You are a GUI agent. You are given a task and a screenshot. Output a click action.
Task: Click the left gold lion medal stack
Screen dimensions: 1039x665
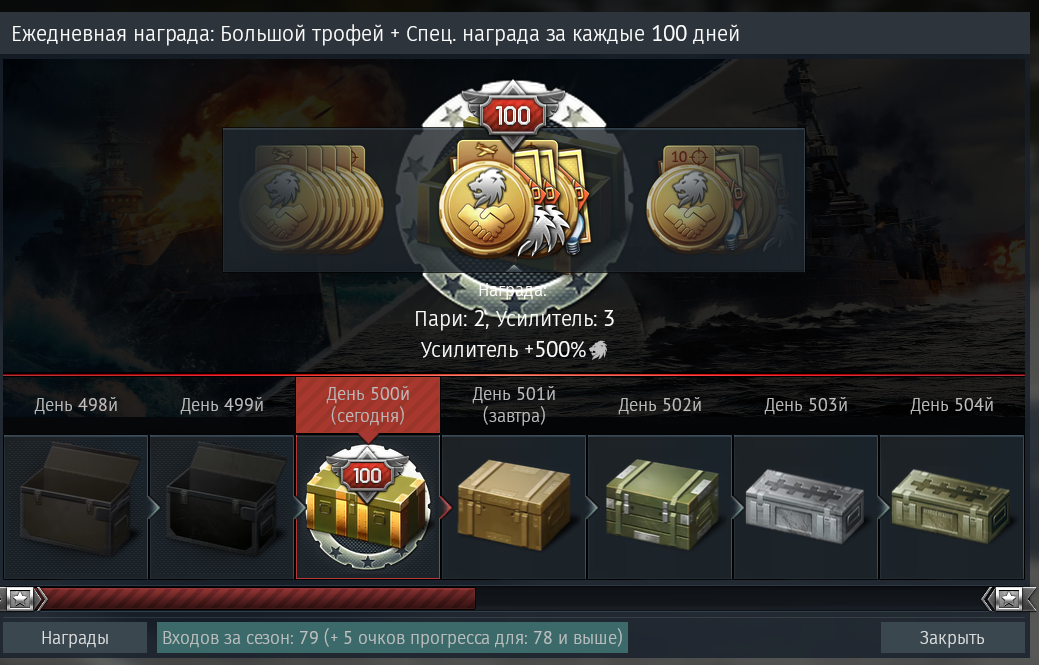click(x=310, y=200)
